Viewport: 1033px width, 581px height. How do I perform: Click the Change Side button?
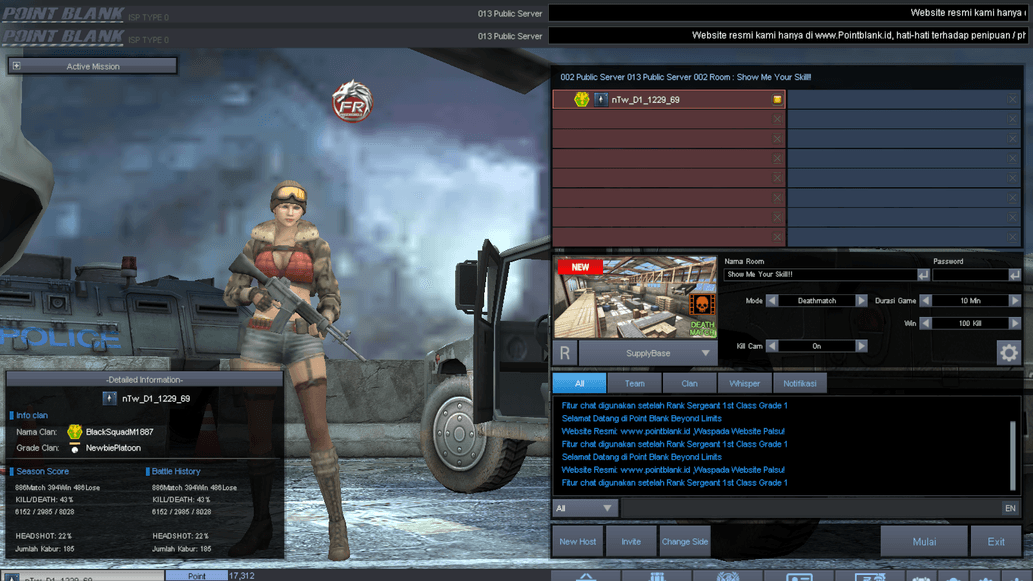click(x=685, y=541)
